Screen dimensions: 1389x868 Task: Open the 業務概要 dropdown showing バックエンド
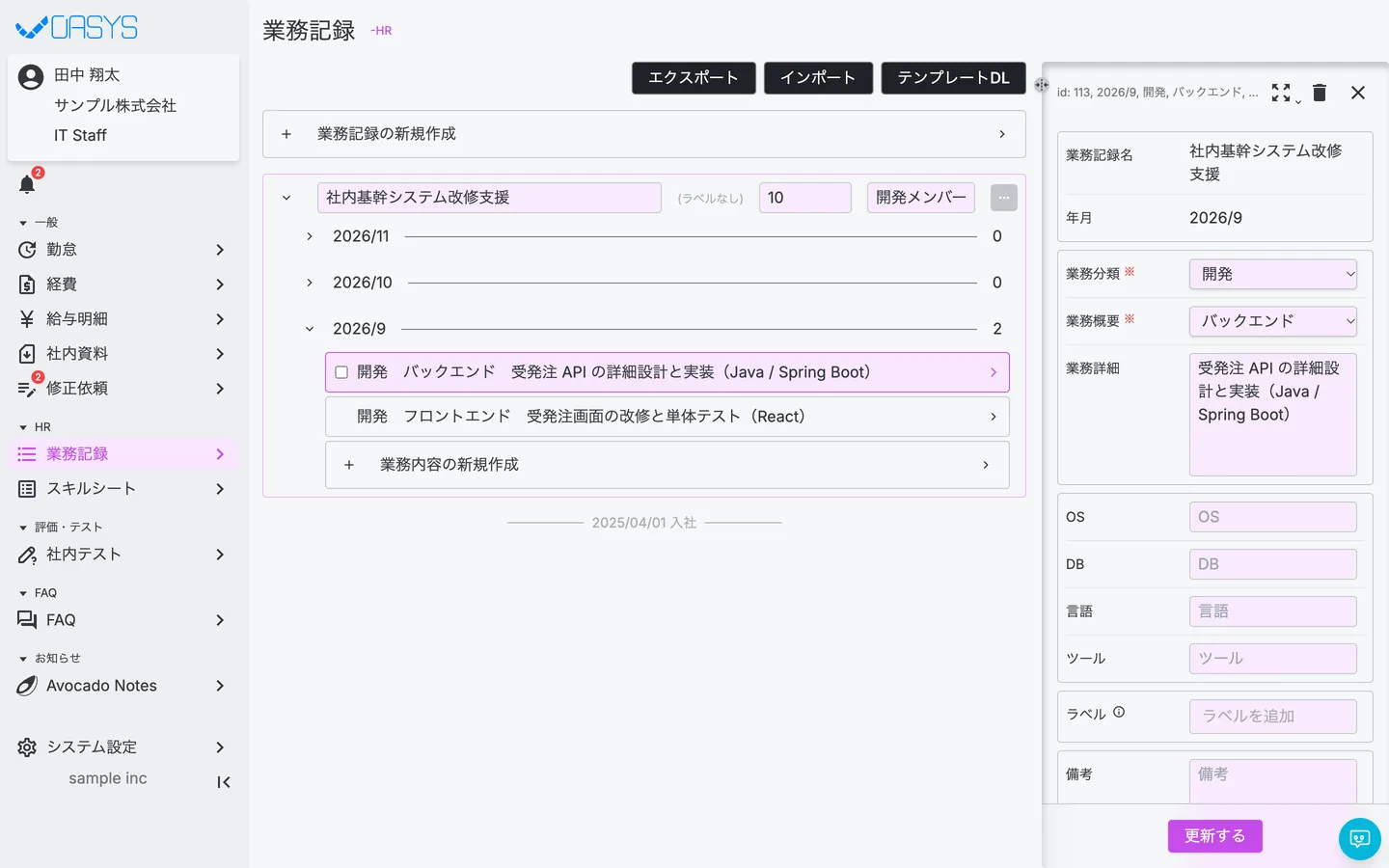(1273, 321)
